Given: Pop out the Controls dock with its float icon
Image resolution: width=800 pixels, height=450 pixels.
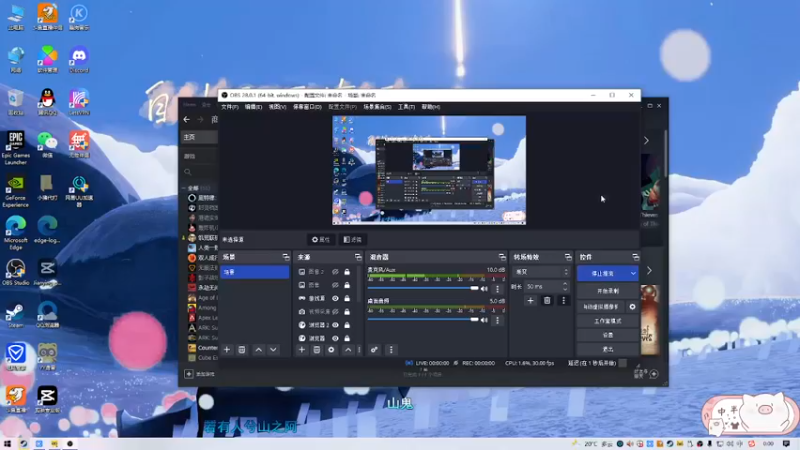Looking at the screenshot, I should pyautogui.click(x=635, y=257).
